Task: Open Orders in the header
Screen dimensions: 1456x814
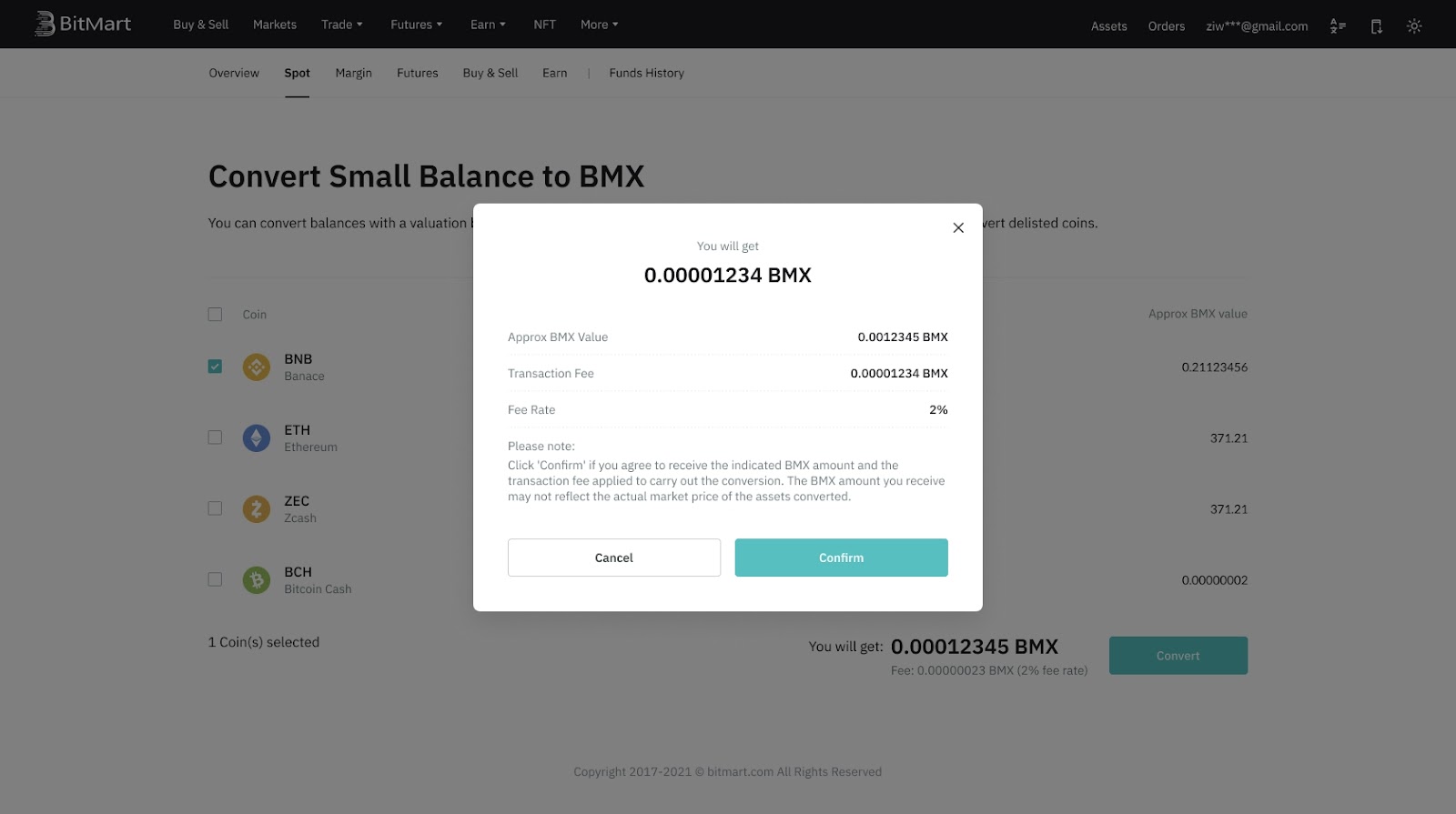Action: coord(1167,26)
